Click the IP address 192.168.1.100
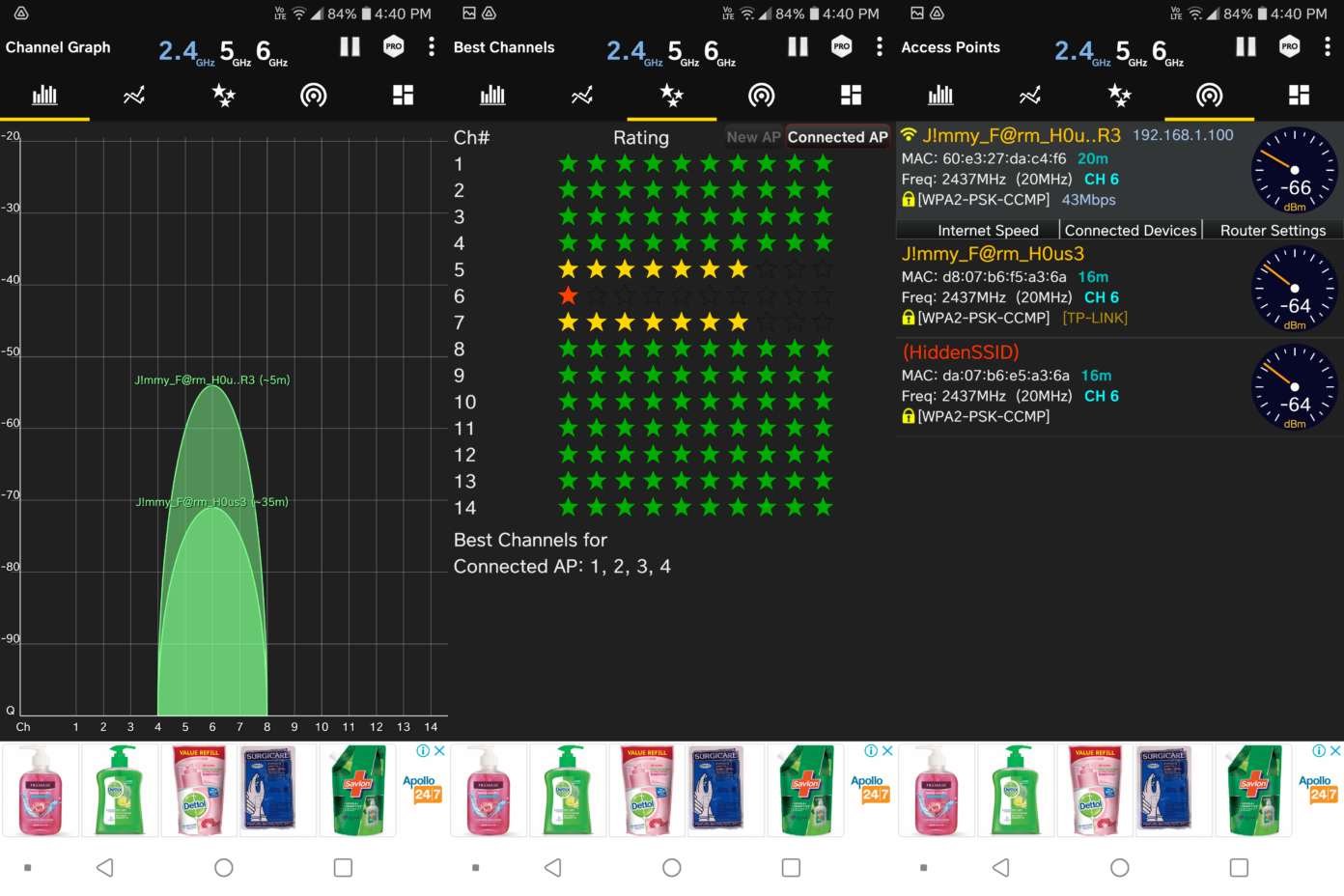This screenshot has width=1344, height=896. (x=1183, y=135)
